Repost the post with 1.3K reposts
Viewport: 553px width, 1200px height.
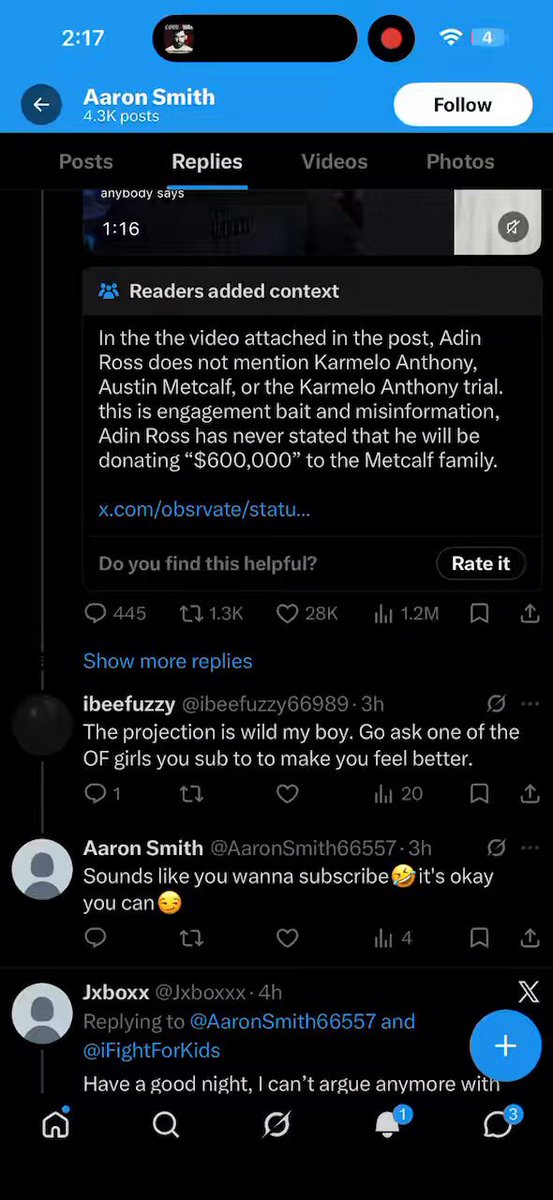point(210,613)
